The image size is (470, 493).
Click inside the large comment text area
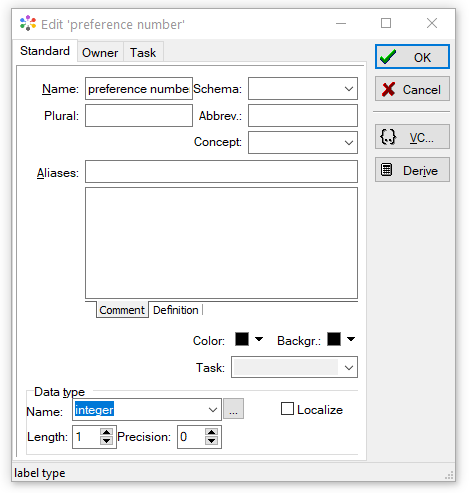(x=221, y=243)
